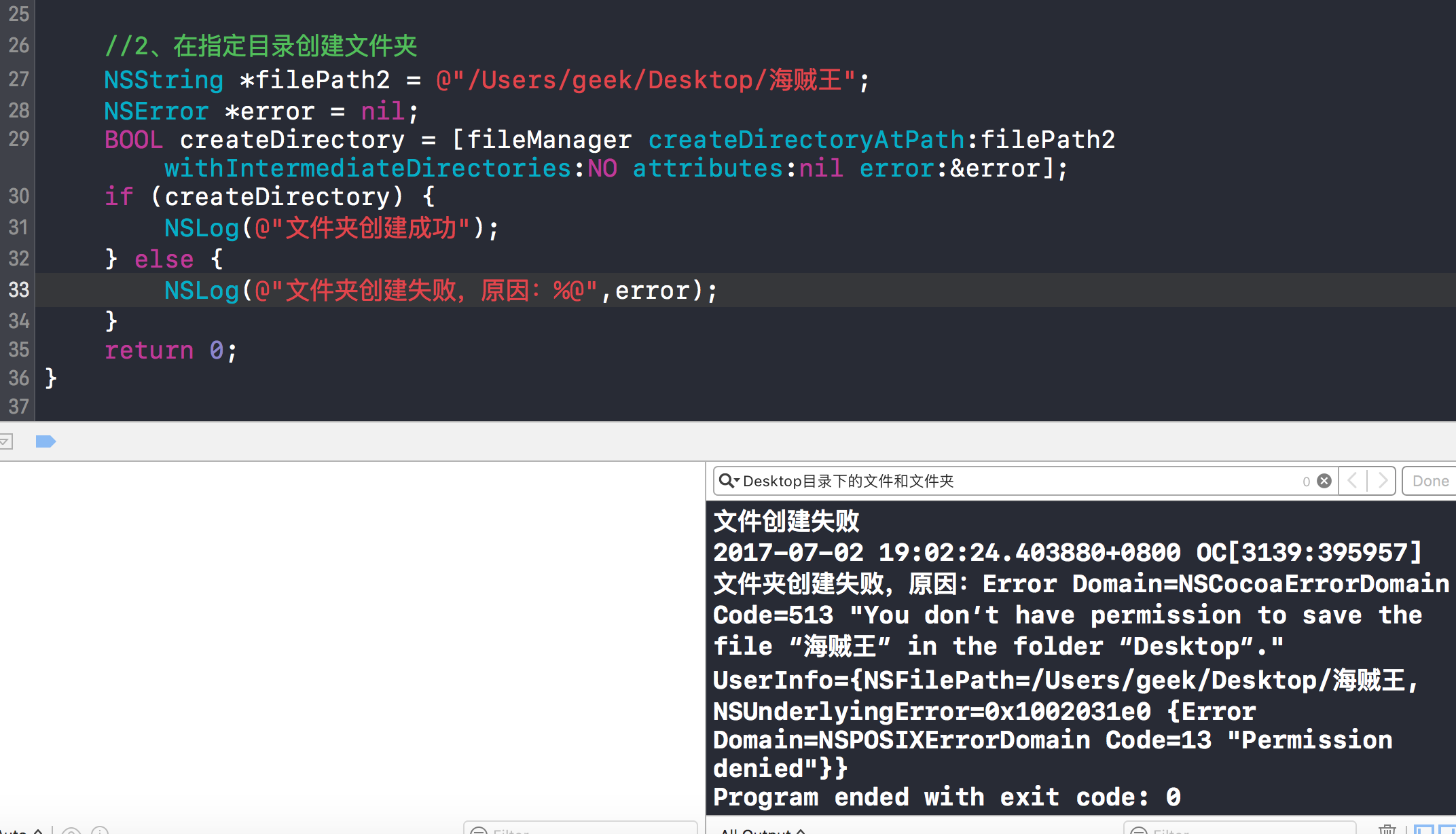Toggle the right console pane button
Screen dimensions: 1456x834
(1446, 830)
